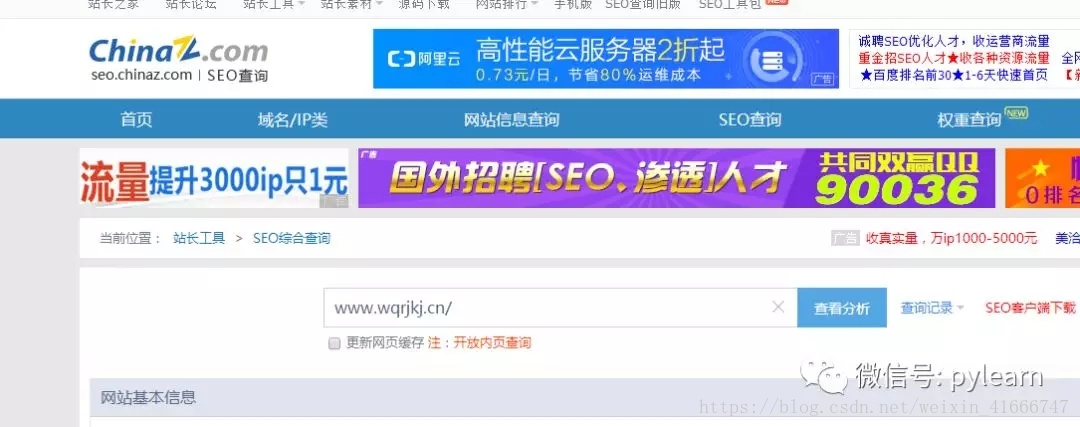Select the SEO查询 navigation tab

click(750, 120)
